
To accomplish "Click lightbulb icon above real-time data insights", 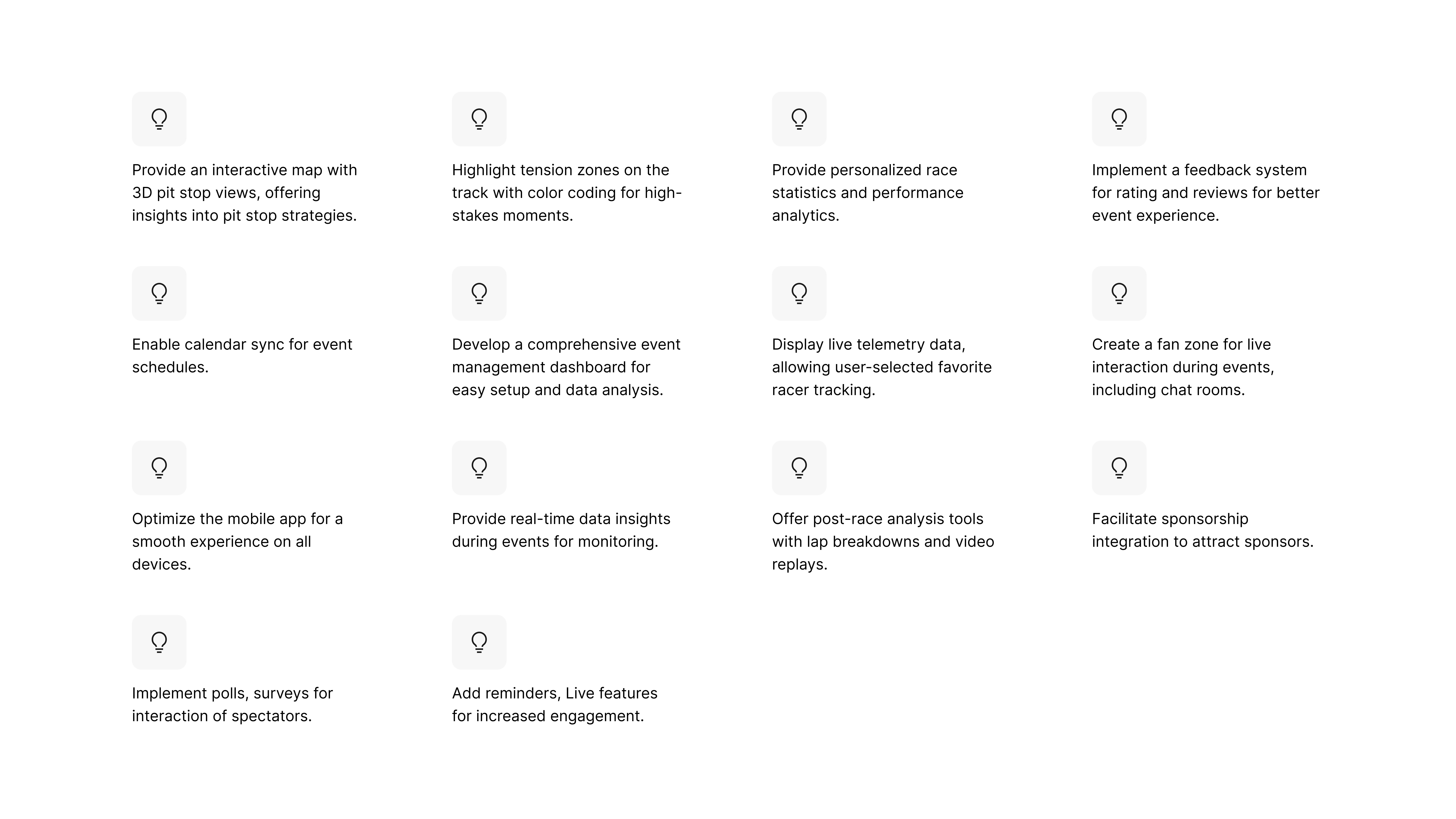I will (479, 468).
